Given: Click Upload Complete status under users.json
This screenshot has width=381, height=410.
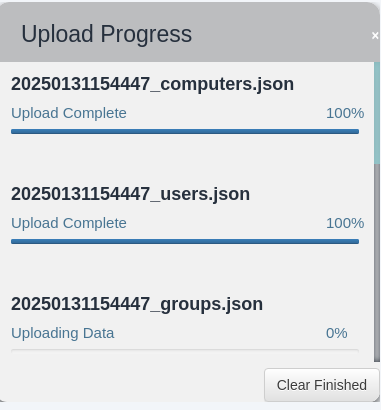Looking at the screenshot, I should tap(69, 223).
